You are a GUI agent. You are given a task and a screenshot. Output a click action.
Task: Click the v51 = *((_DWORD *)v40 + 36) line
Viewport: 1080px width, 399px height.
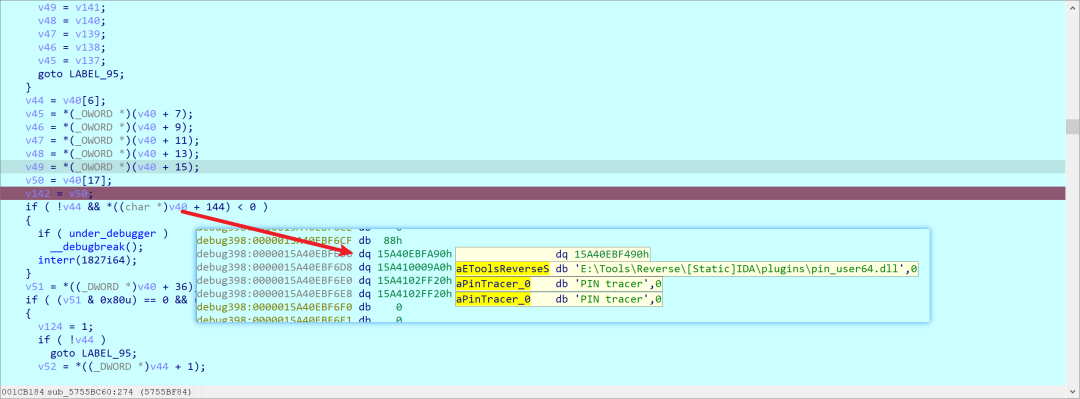pyautogui.click(x=109, y=287)
